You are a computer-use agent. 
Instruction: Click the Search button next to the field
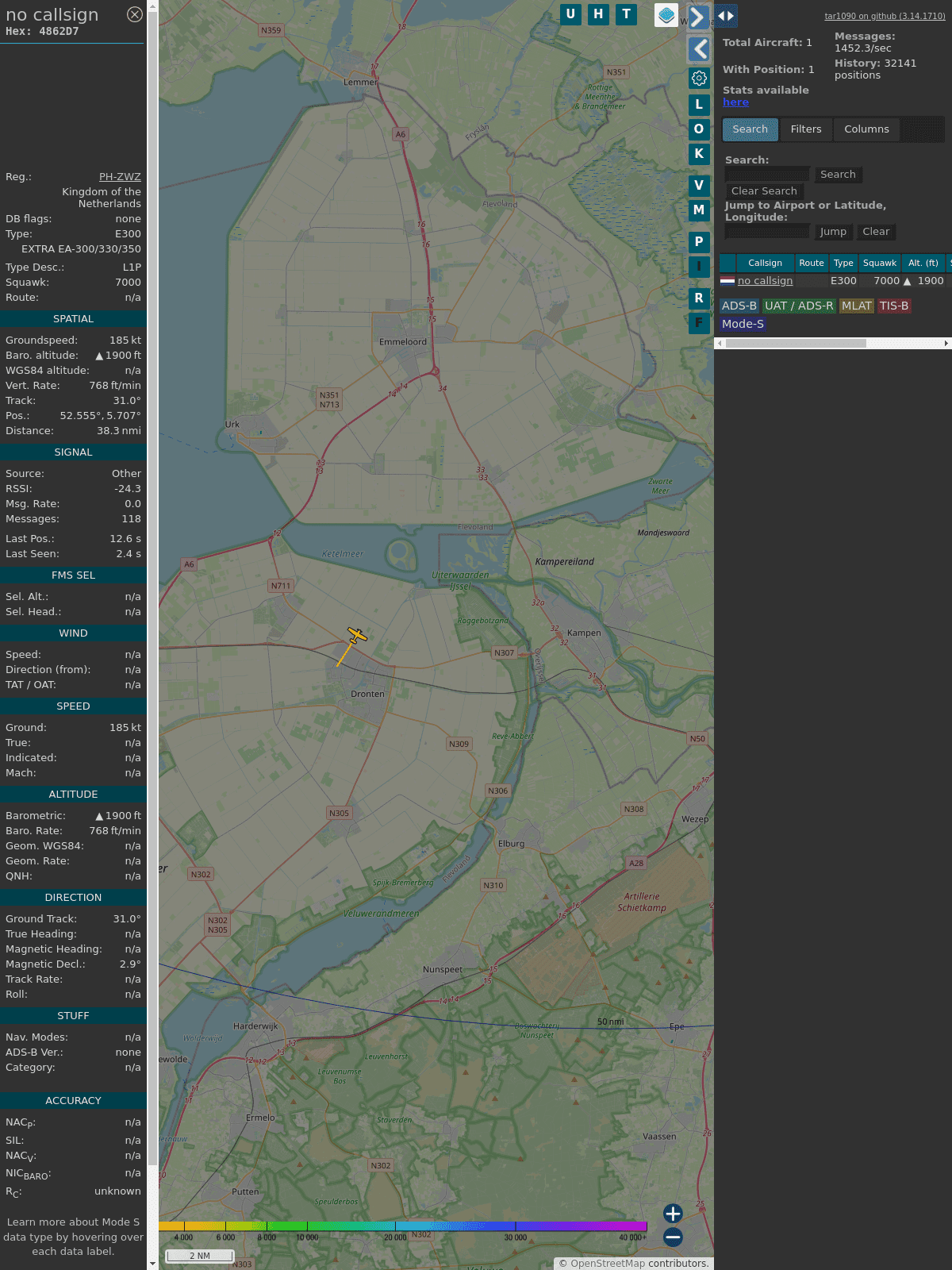click(838, 175)
